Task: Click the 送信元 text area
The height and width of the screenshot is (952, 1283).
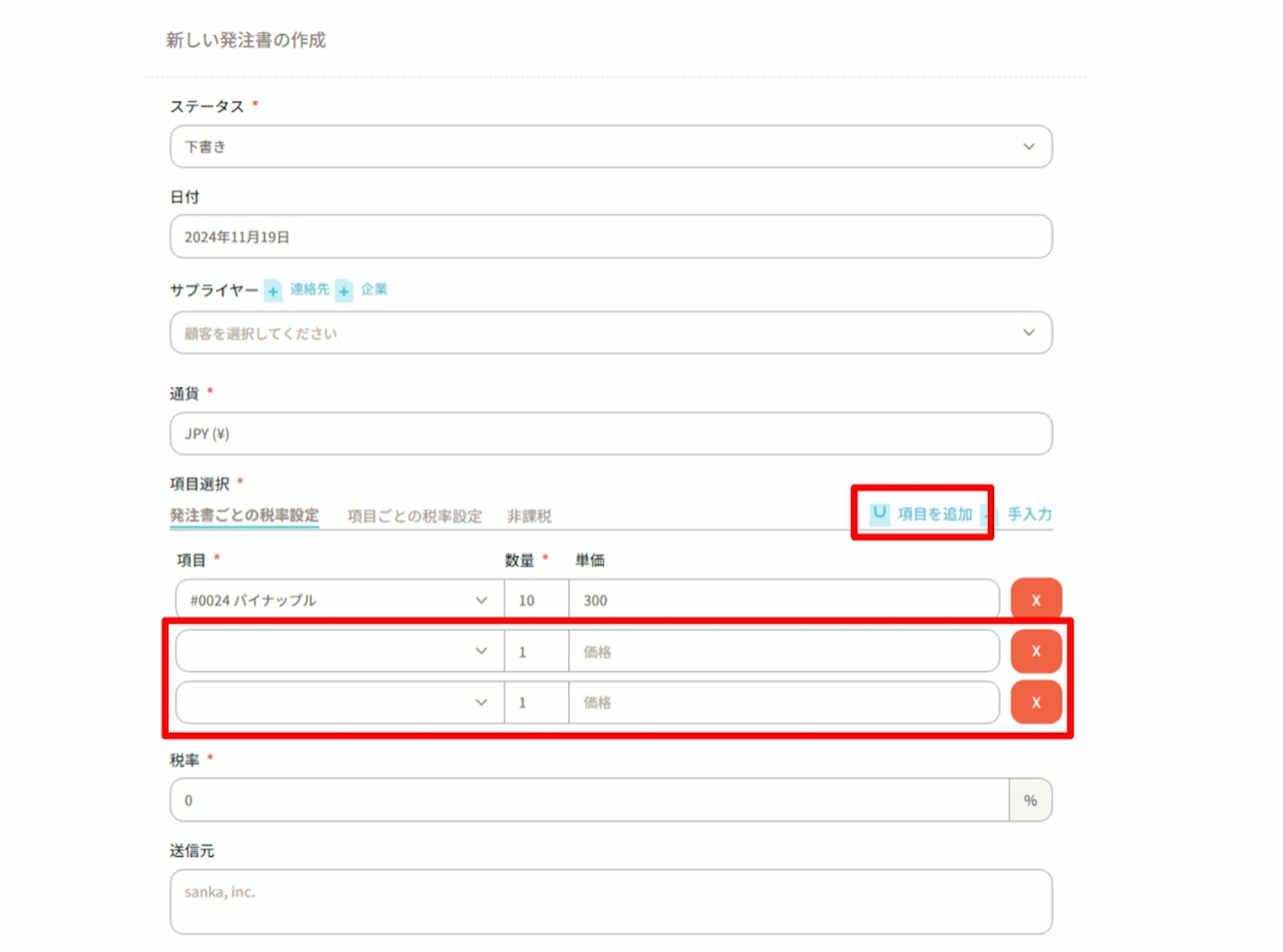Action: [611, 902]
